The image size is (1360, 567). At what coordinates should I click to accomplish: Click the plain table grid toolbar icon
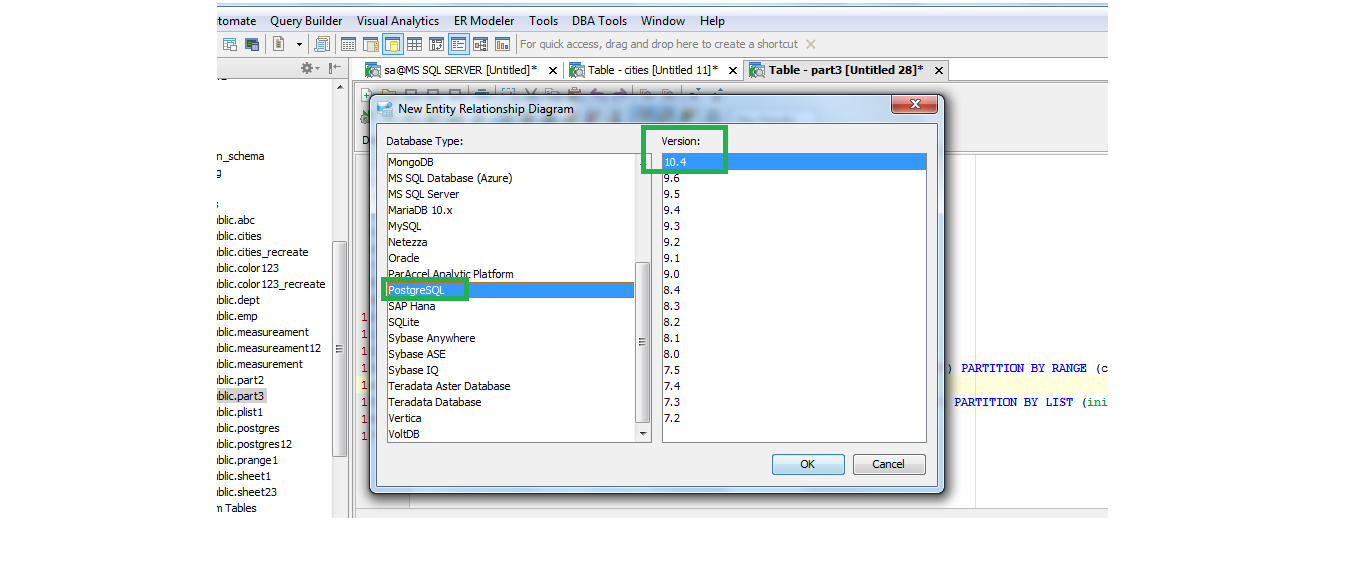tap(414, 44)
